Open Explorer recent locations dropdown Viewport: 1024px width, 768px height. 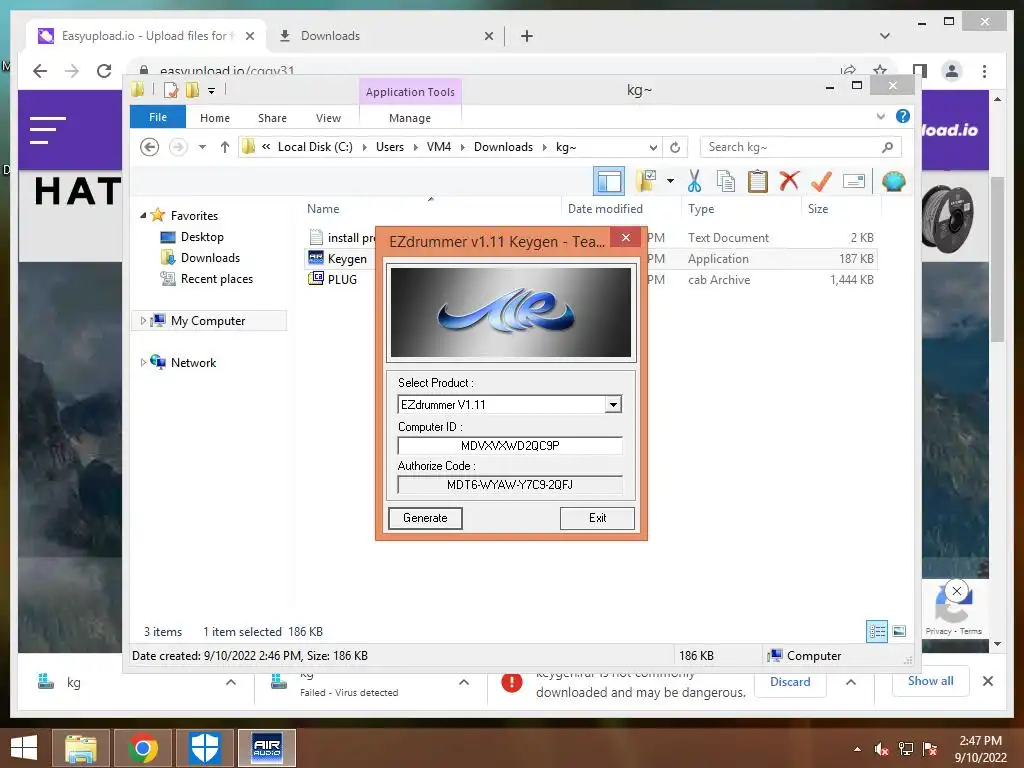point(202,147)
